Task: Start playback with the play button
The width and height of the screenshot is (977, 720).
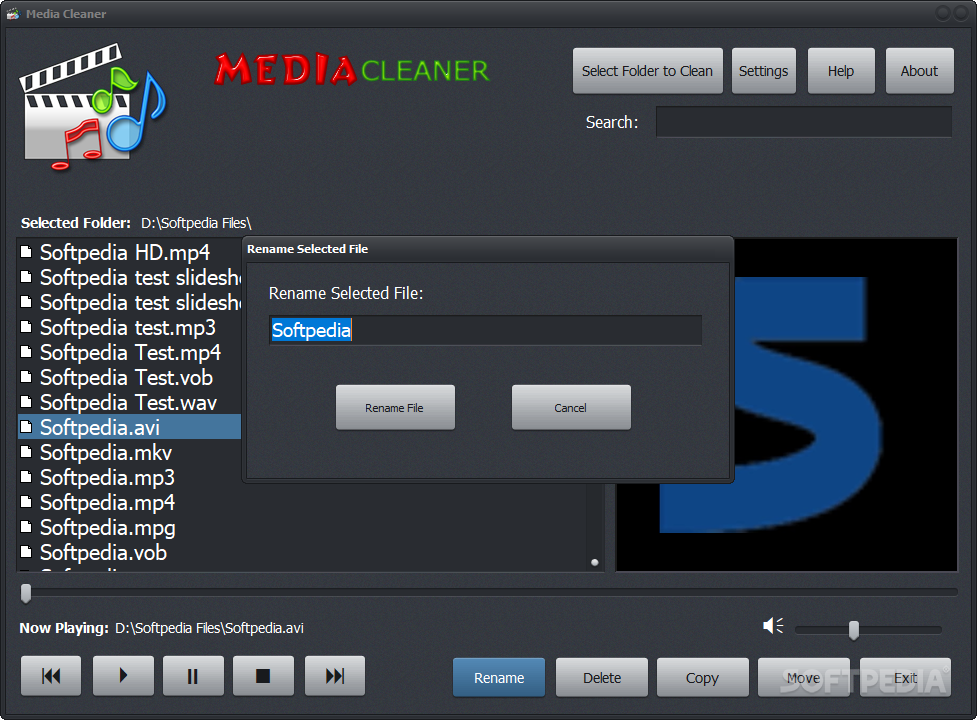Action: point(123,676)
